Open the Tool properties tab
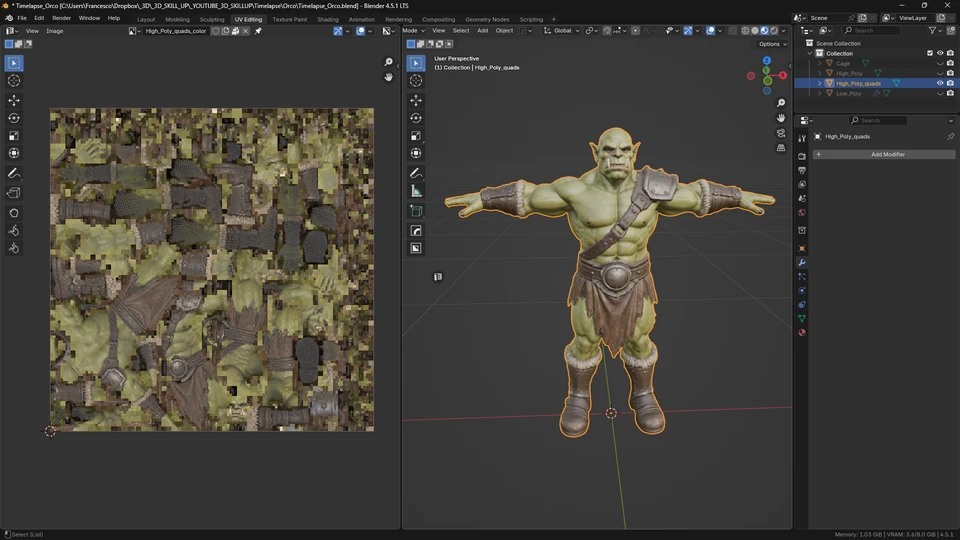The height and width of the screenshot is (540, 960). 801,139
